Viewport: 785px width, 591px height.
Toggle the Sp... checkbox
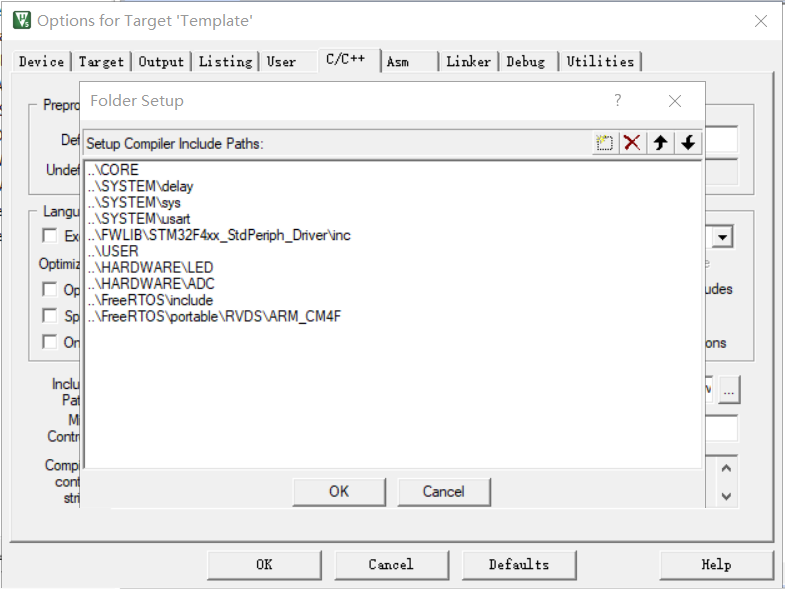click(50, 316)
